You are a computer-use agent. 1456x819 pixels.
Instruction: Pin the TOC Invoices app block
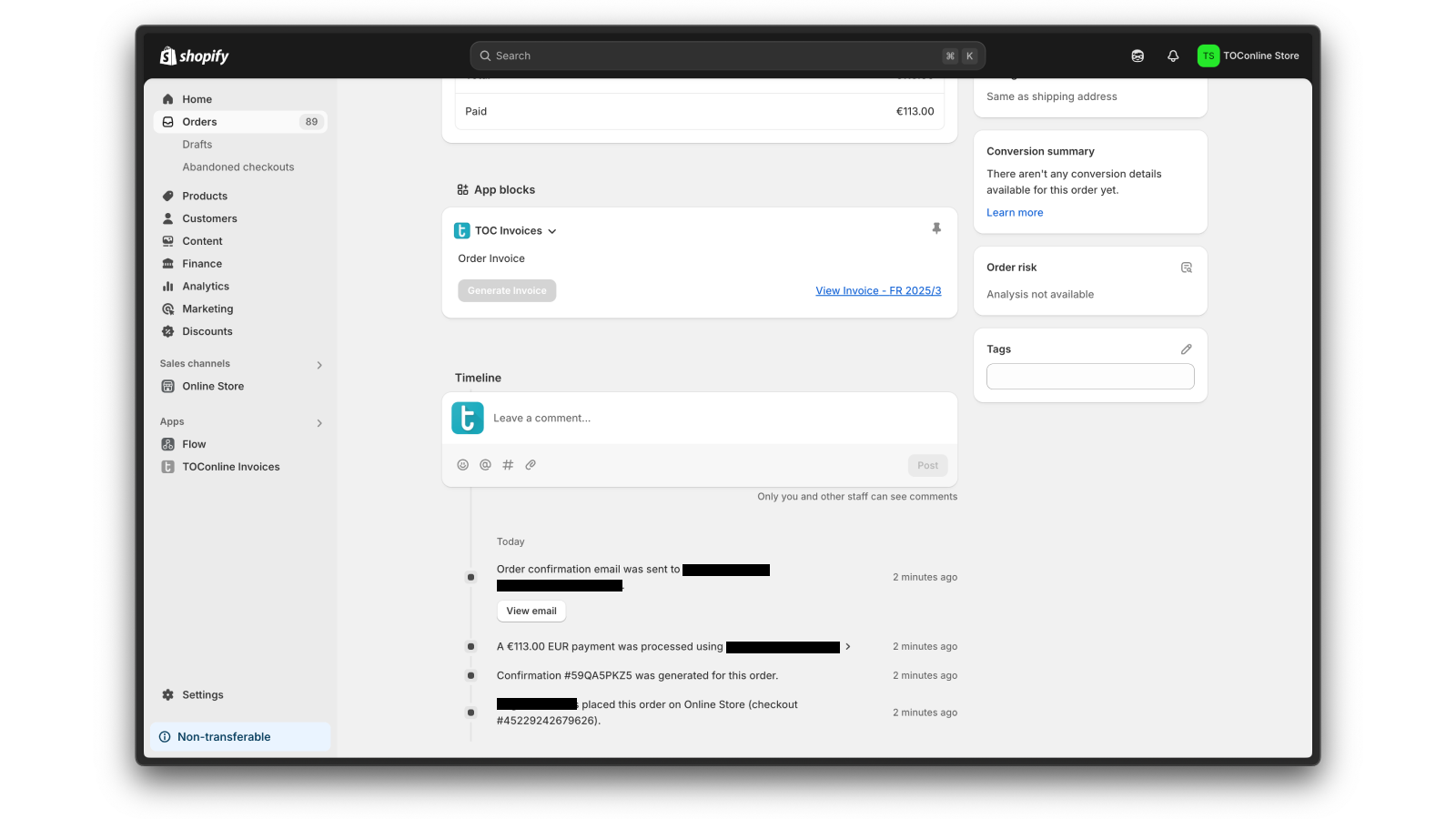pyautogui.click(x=936, y=228)
